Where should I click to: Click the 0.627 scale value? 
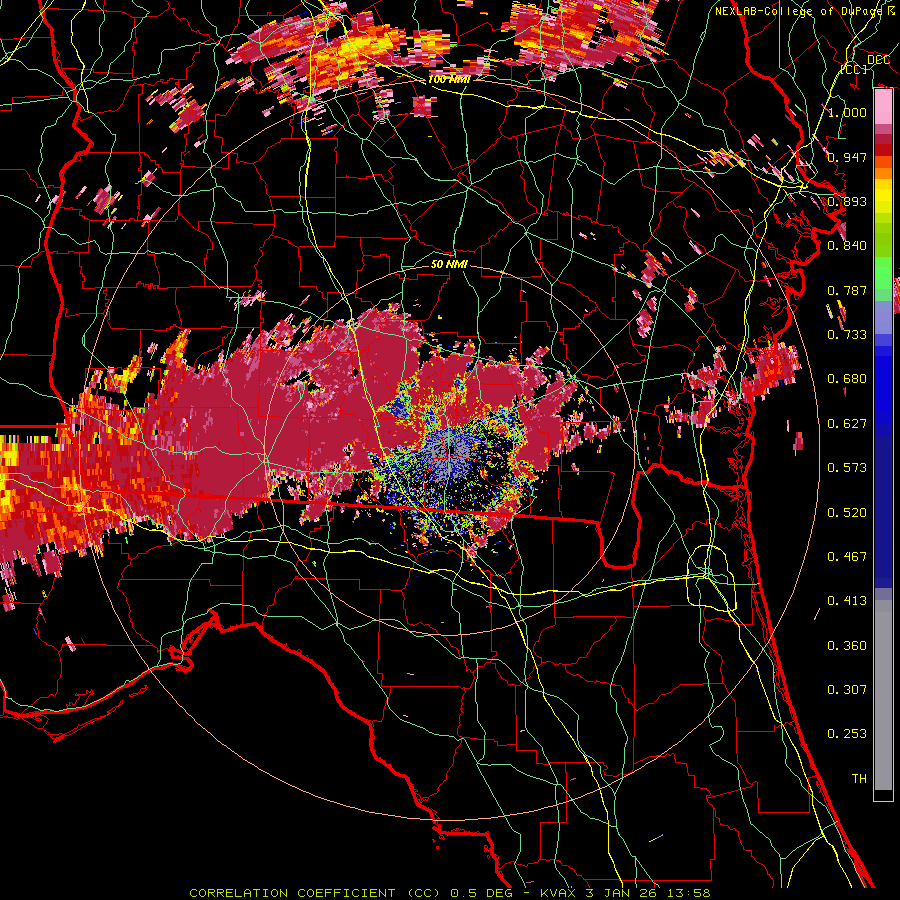pyautogui.click(x=847, y=424)
